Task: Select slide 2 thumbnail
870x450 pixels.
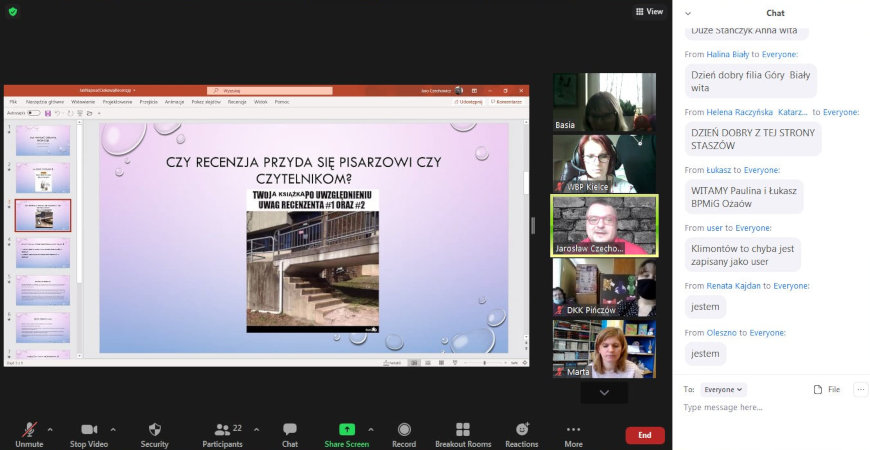Action: (x=43, y=178)
